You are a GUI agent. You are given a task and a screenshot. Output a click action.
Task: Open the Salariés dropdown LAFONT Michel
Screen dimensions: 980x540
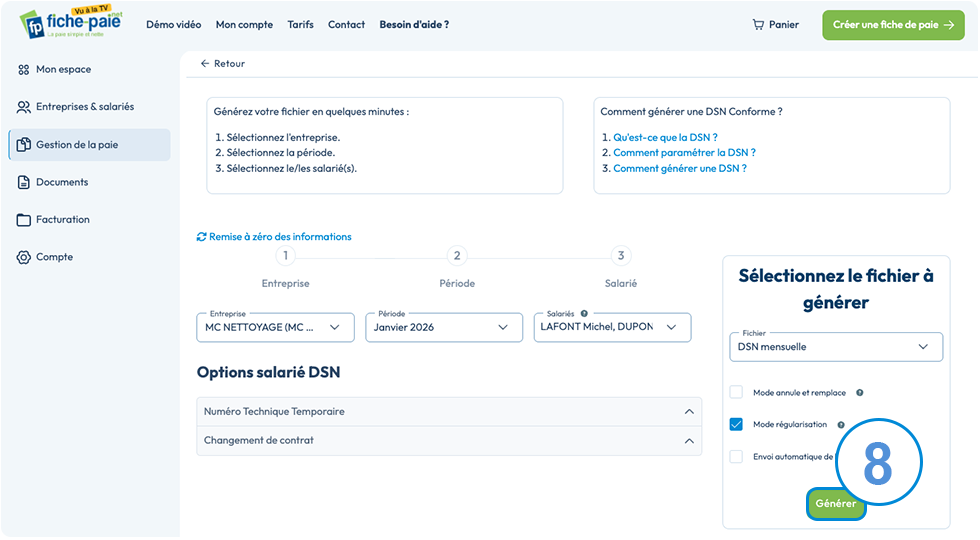click(612, 327)
